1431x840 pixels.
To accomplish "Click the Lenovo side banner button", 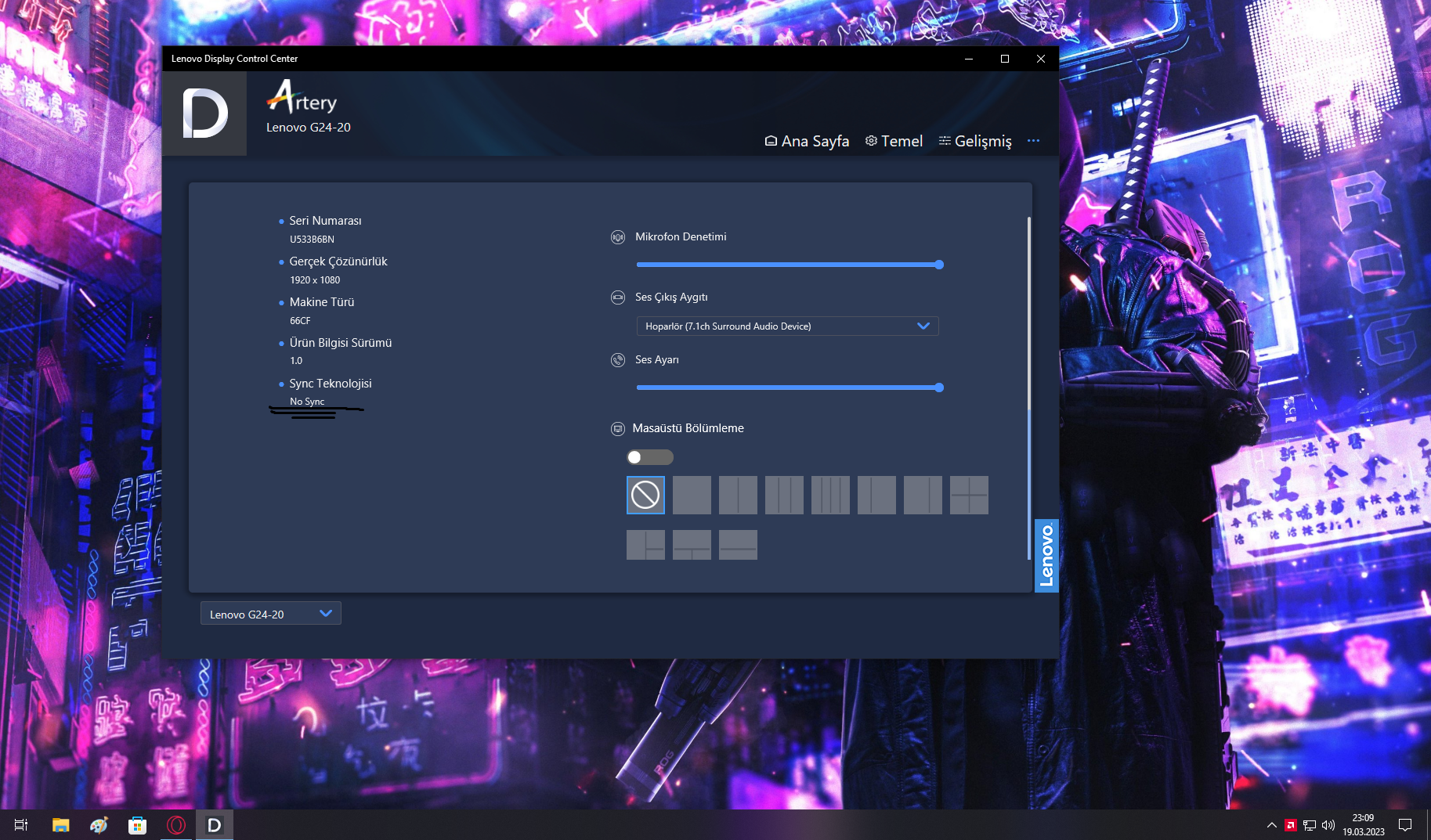I will (x=1046, y=556).
